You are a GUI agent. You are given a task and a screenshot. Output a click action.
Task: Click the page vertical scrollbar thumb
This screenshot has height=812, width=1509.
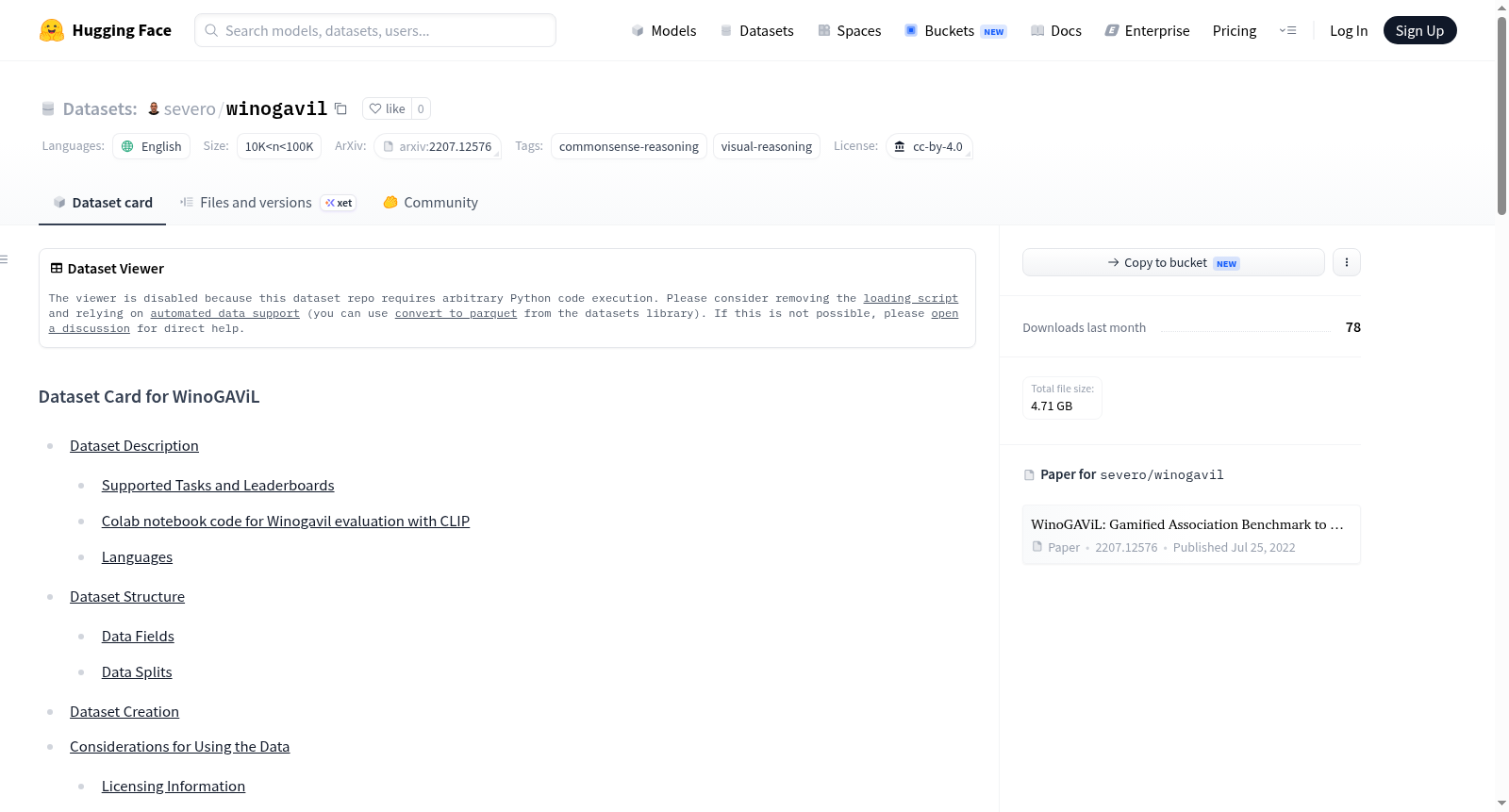point(1501,115)
